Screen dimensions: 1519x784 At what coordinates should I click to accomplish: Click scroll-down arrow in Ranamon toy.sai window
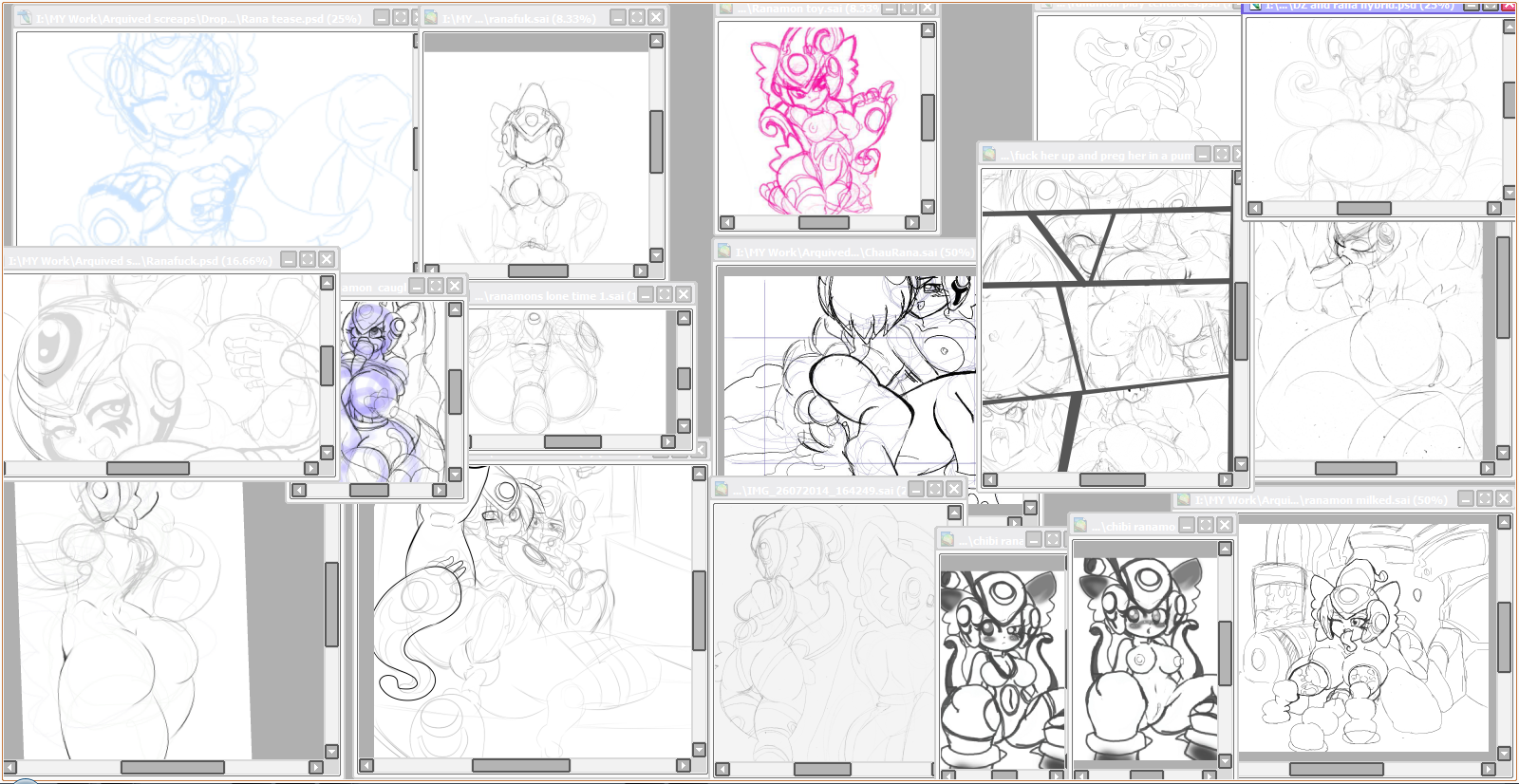point(928,207)
